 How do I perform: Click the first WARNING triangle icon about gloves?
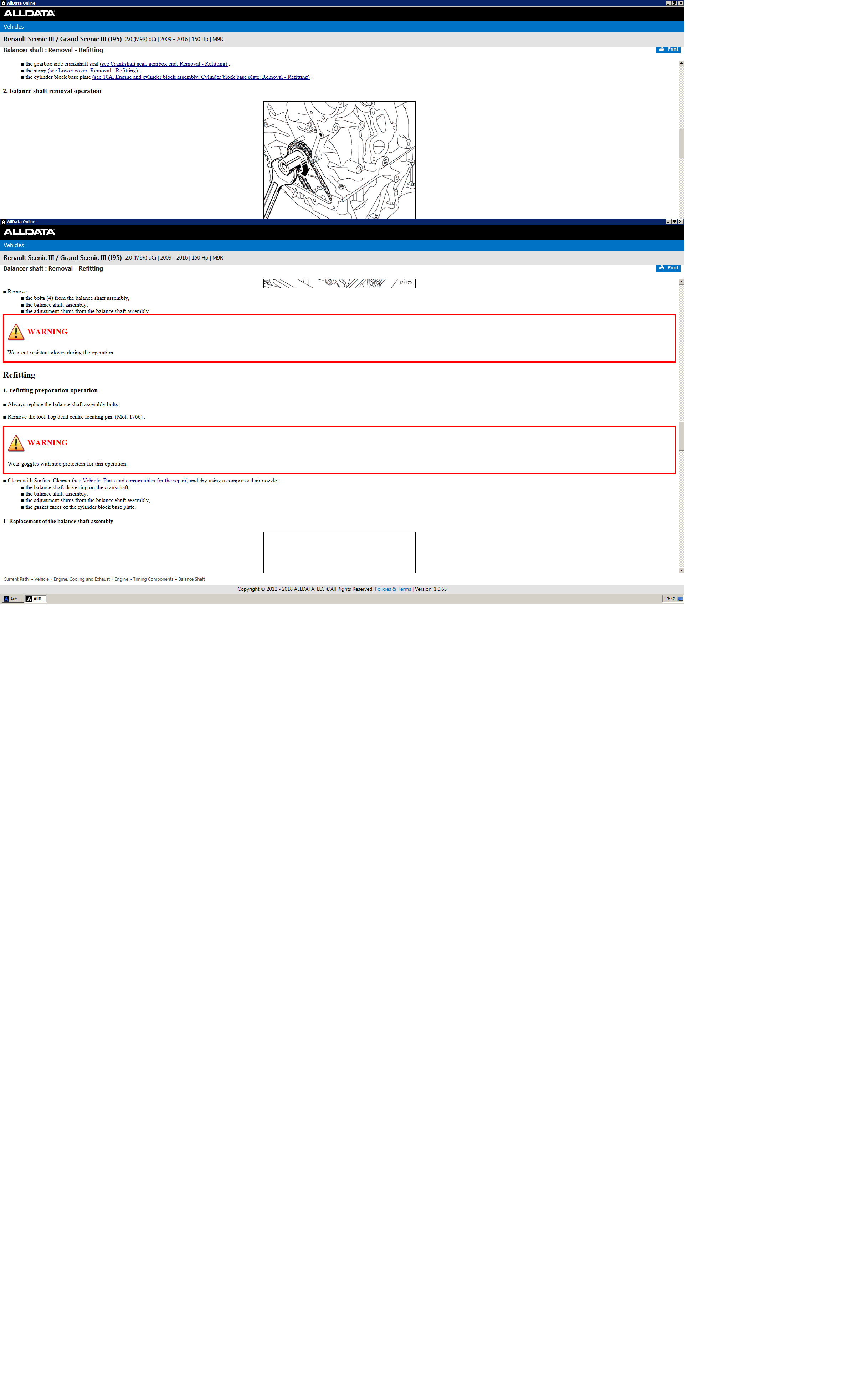pyautogui.click(x=16, y=332)
